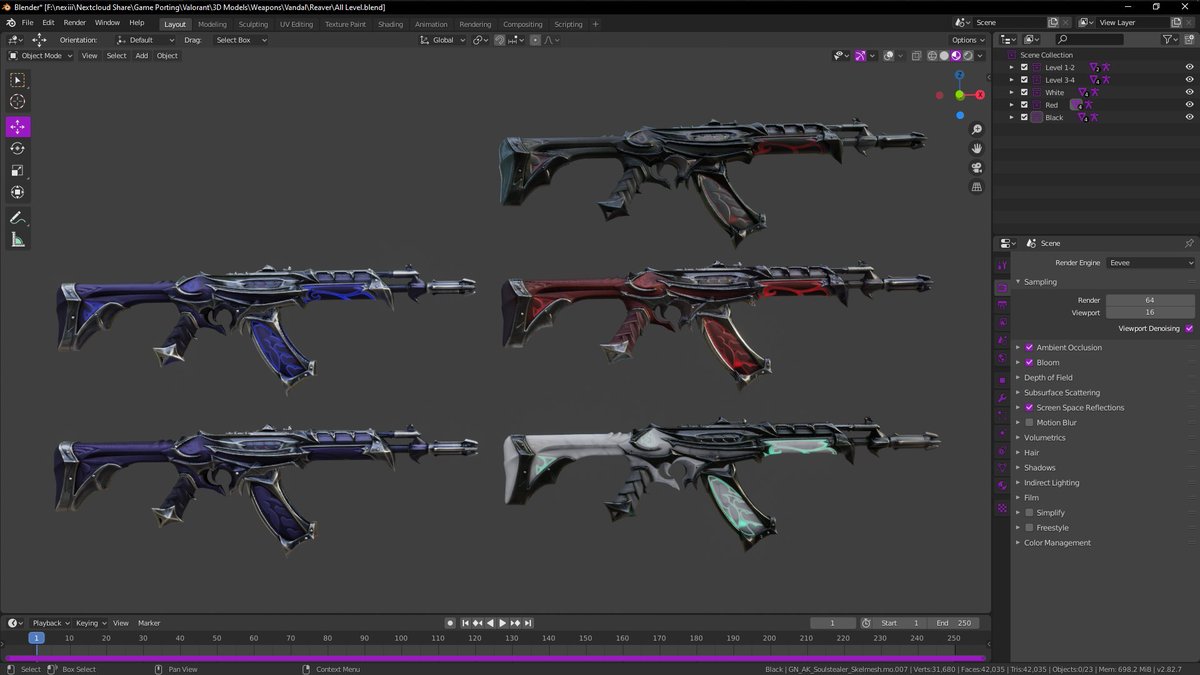
Task: Pick the Rotate tool
Action: (x=18, y=148)
